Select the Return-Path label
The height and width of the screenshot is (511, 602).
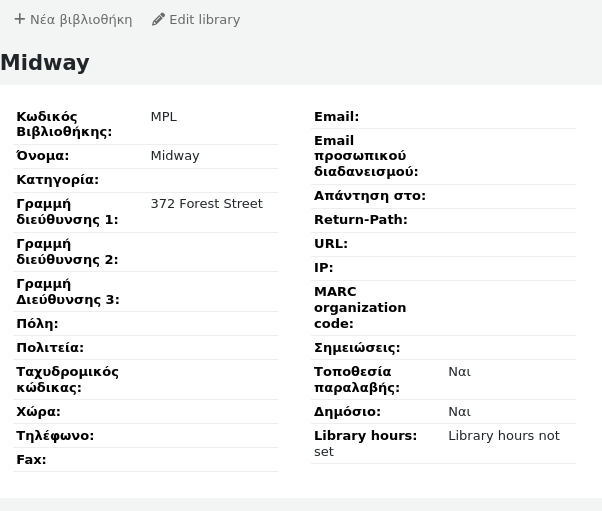360,220
